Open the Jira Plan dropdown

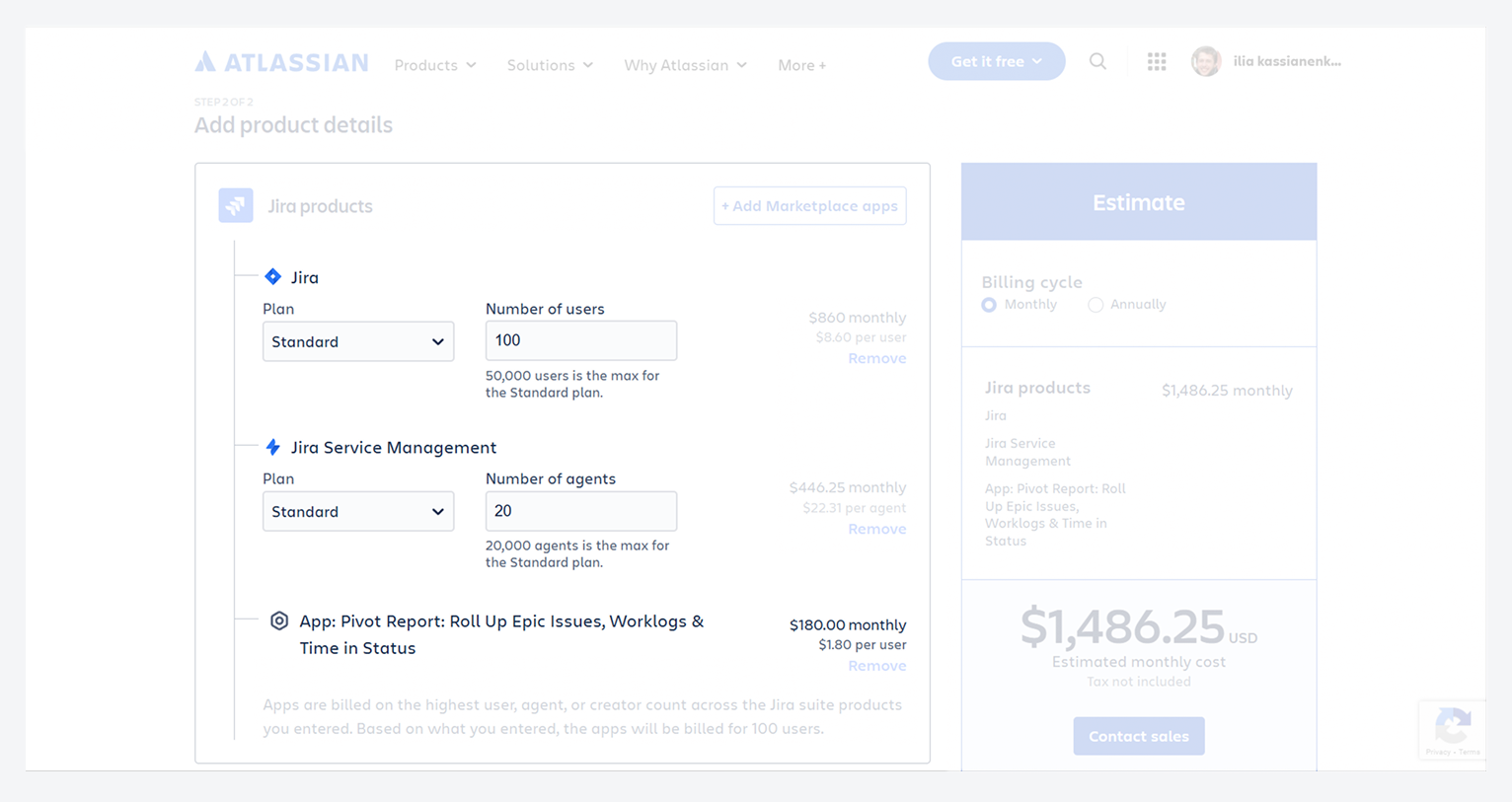[x=358, y=341]
